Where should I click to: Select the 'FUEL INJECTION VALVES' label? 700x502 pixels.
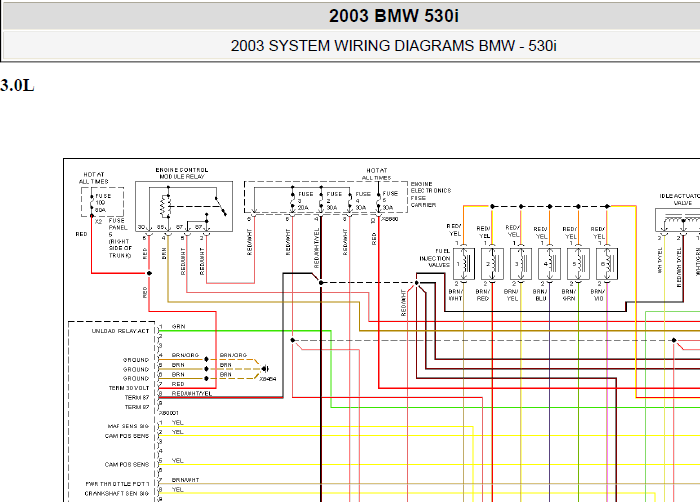point(435,258)
